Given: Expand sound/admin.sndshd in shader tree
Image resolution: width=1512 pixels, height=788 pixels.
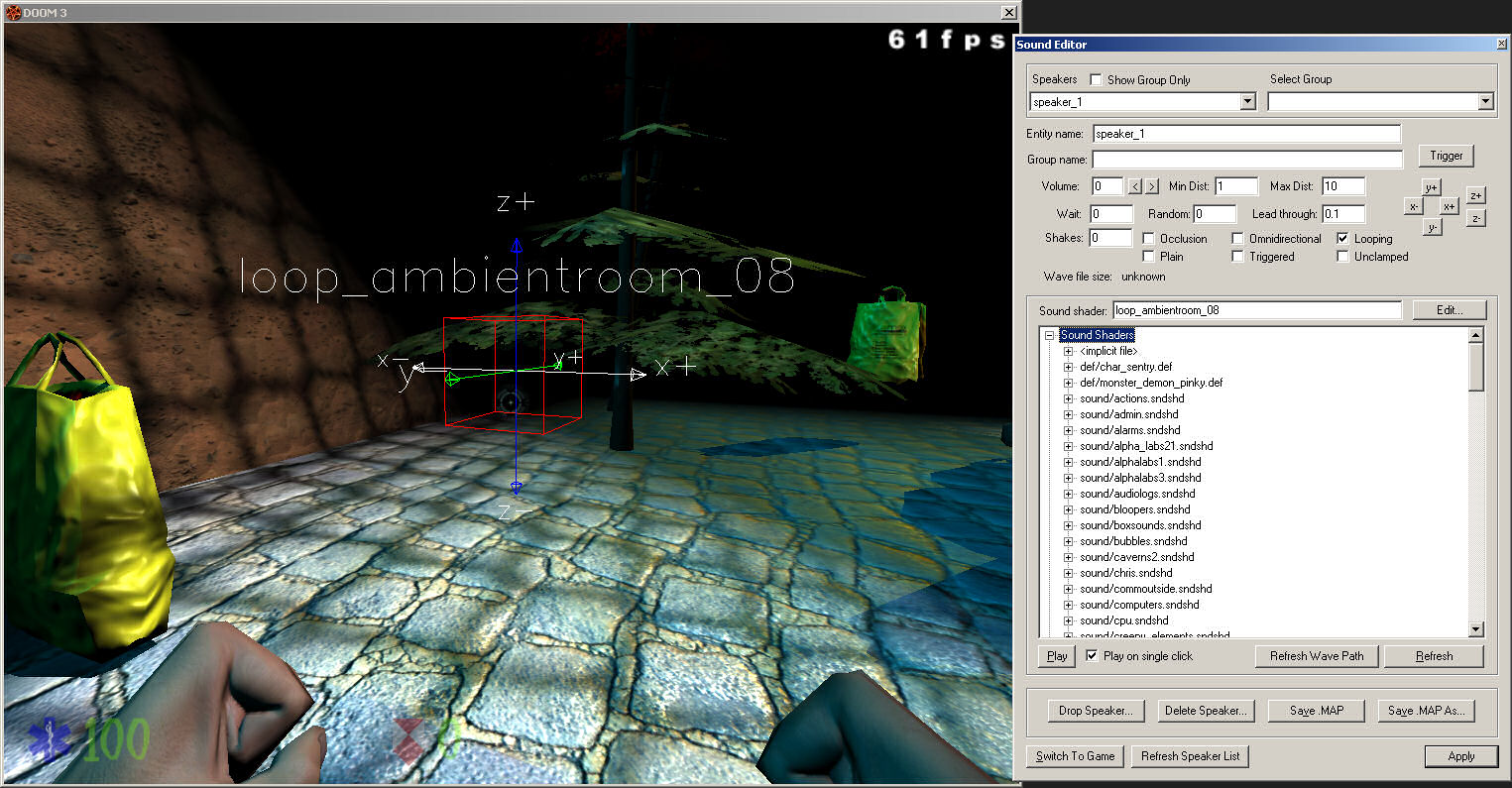Looking at the screenshot, I should coord(1069,414).
